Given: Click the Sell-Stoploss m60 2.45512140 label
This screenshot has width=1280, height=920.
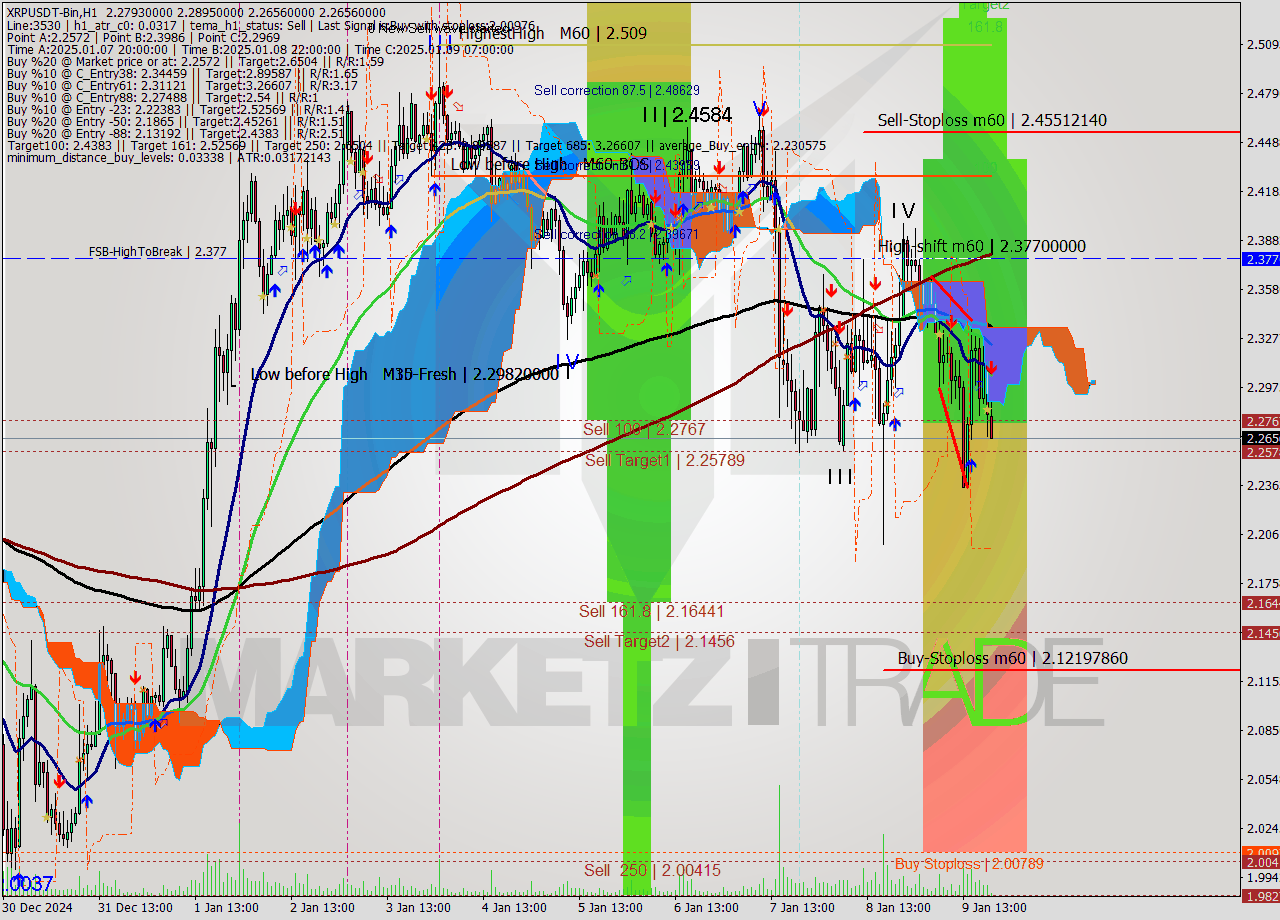Looking at the screenshot, I should click(992, 120).
